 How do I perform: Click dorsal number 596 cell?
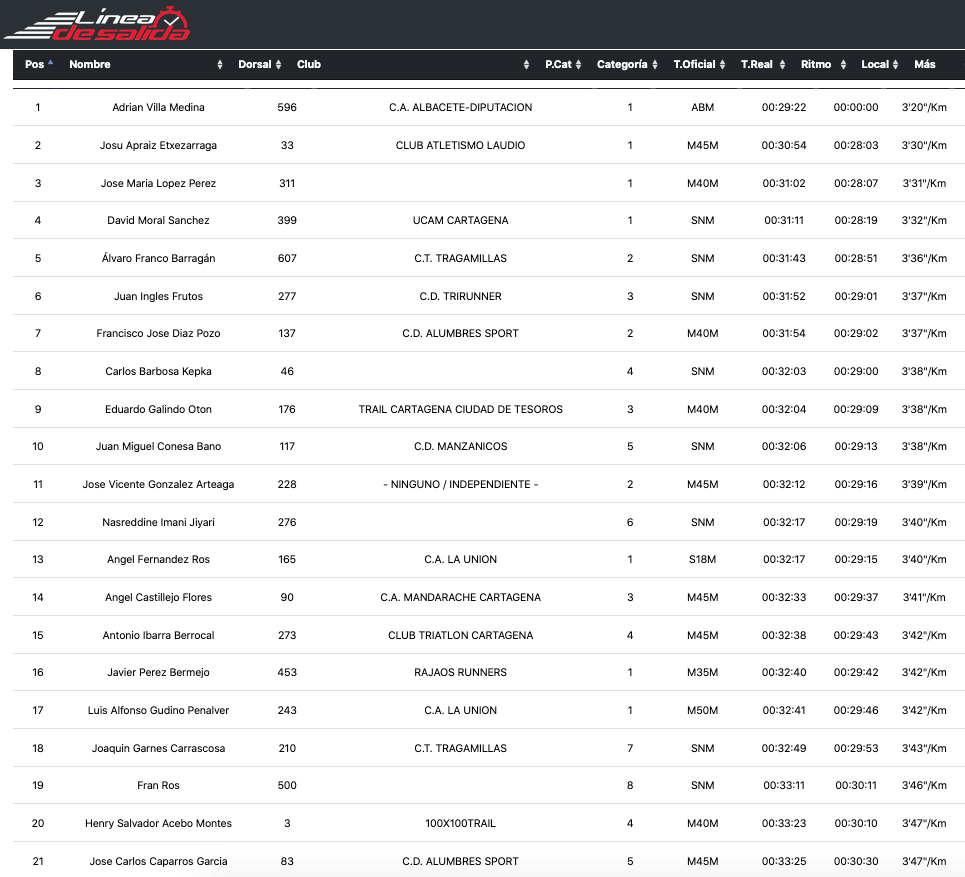(x=287, y=108)
